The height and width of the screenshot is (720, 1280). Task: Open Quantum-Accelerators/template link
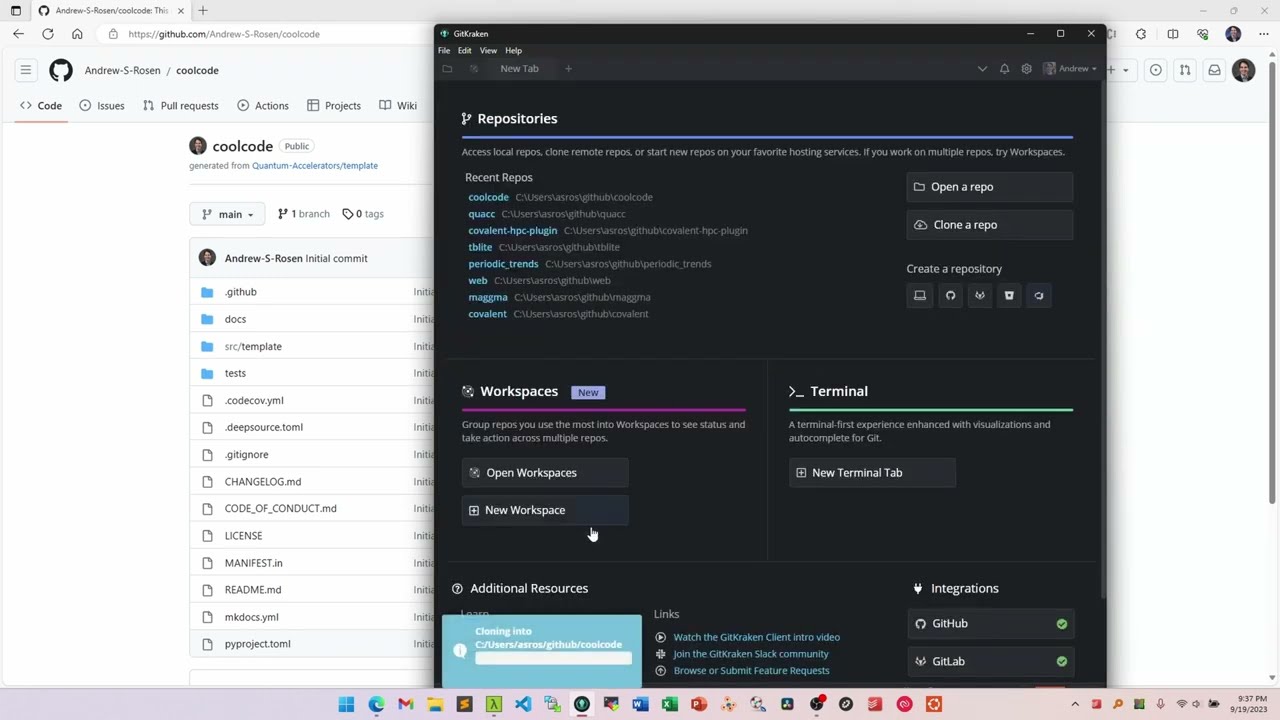tap(315, 166)
